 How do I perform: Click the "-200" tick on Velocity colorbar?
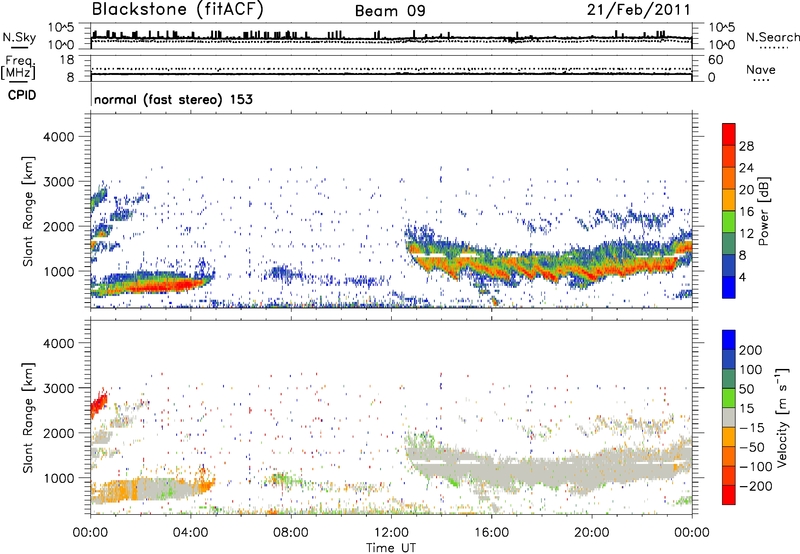click(755, 486)
